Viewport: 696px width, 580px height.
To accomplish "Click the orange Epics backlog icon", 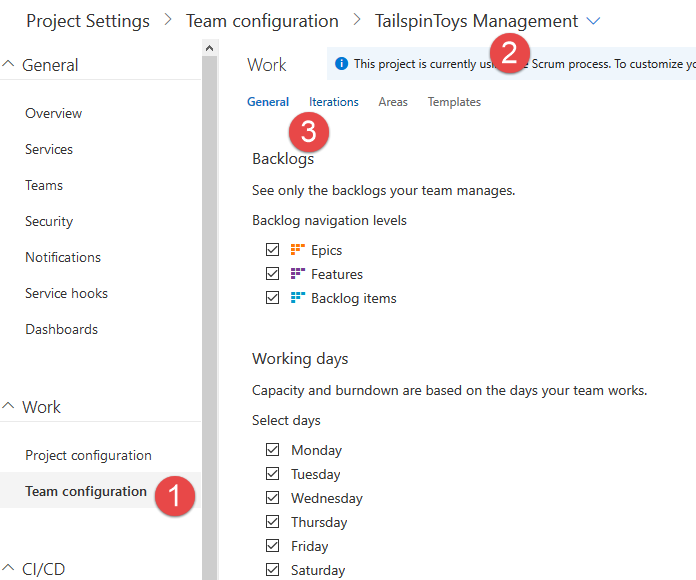I will tap(297, 249).
